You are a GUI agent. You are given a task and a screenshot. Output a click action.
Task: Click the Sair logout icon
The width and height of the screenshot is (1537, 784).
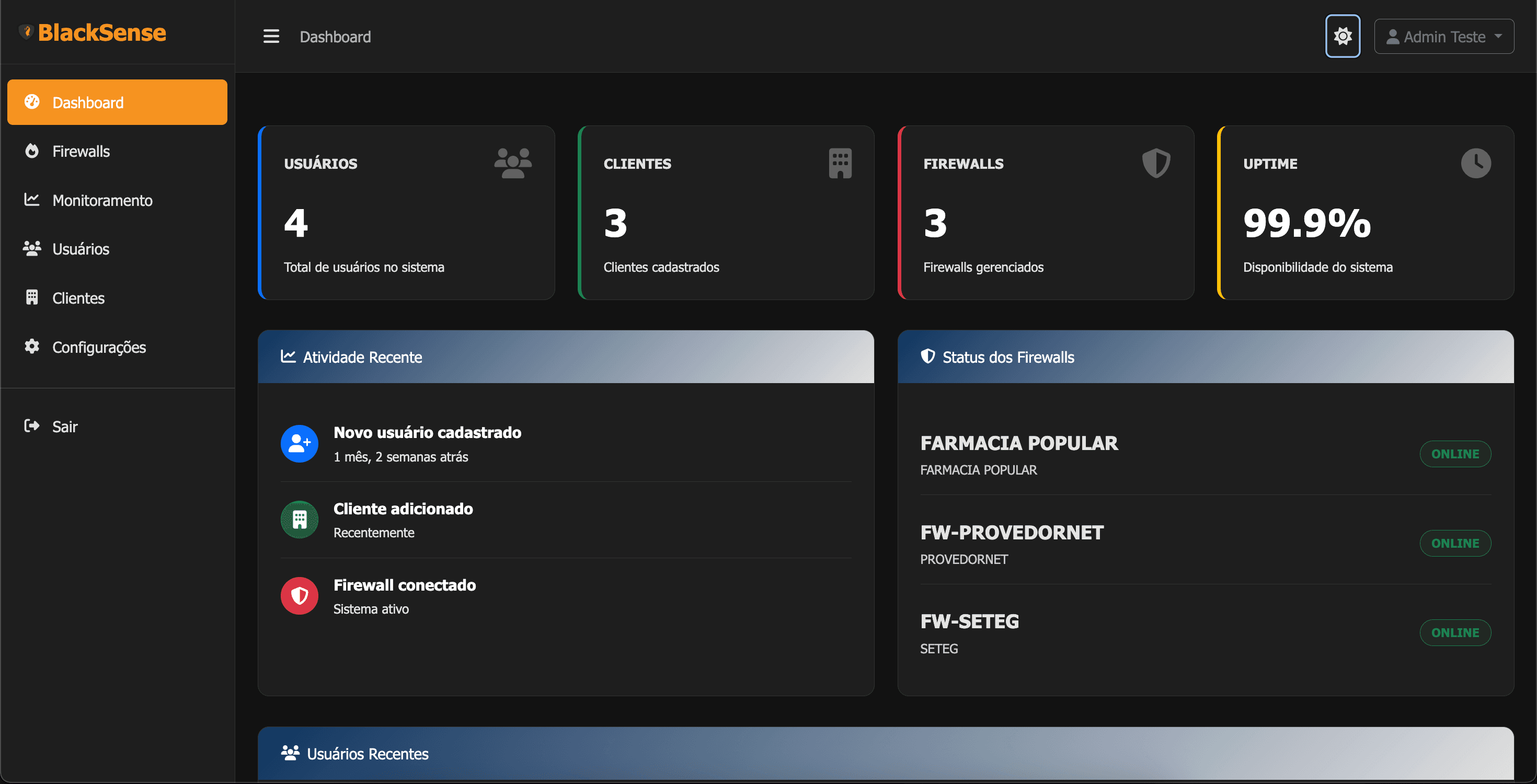click(31, 426)
